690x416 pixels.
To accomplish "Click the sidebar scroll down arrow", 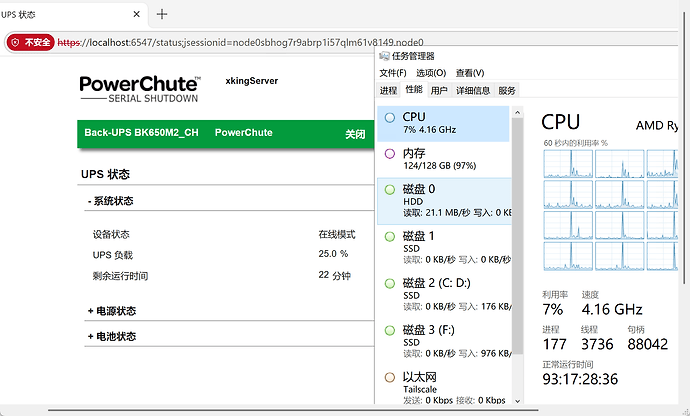I will point(518,401).
